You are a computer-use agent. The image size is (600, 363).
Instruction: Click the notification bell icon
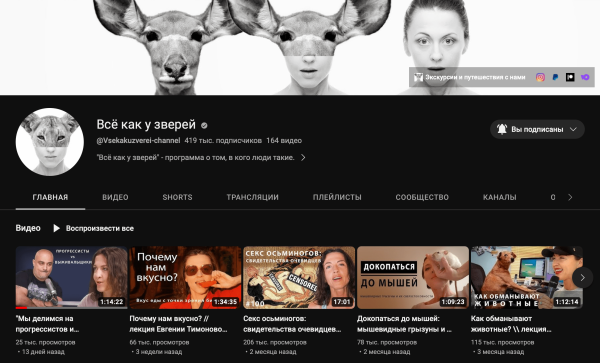502,129
